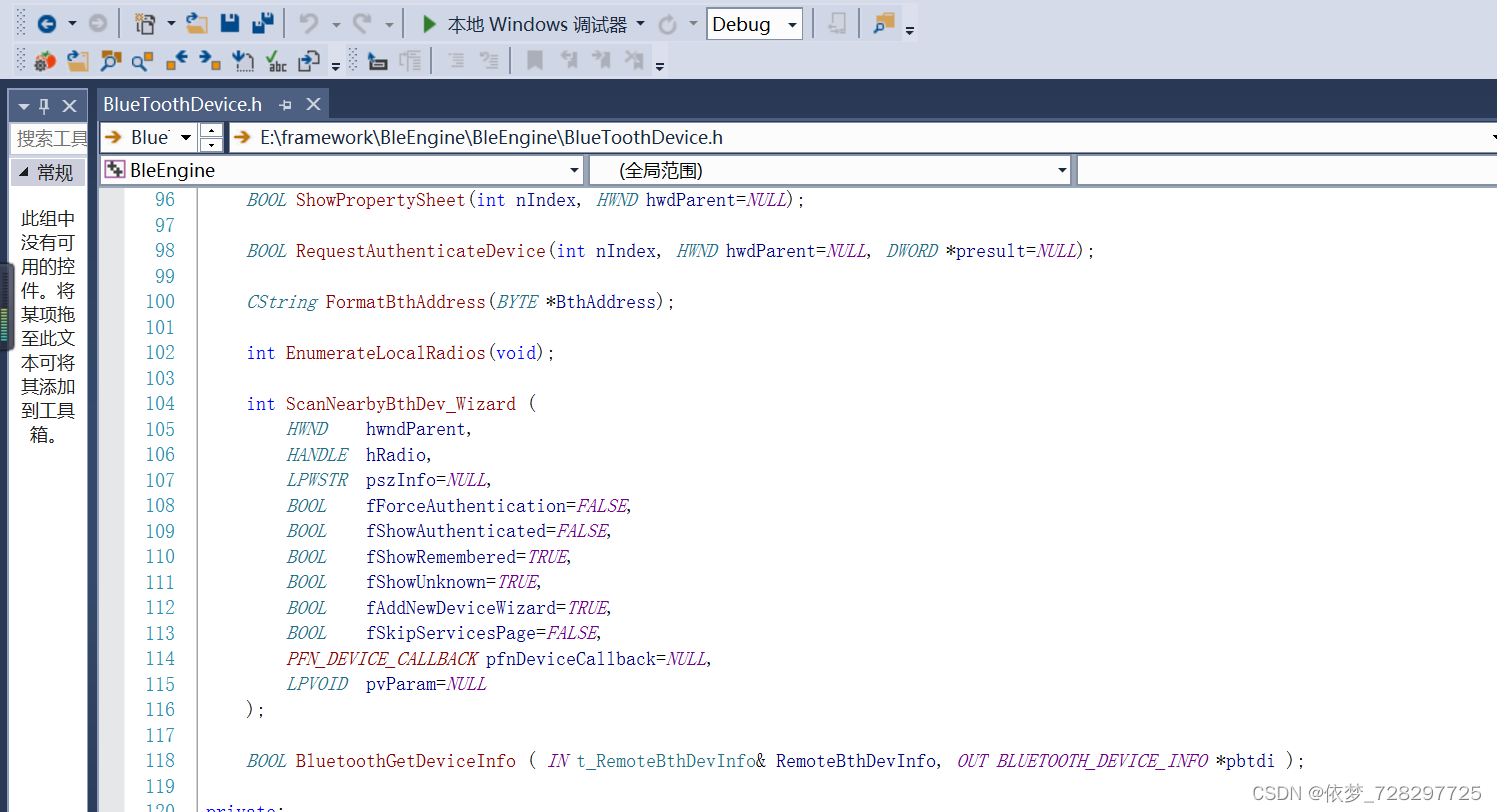The height and width of the screenshot is (812, 1497).
Task: Click the Open File folder icon
Action: [x=197, y=24]
